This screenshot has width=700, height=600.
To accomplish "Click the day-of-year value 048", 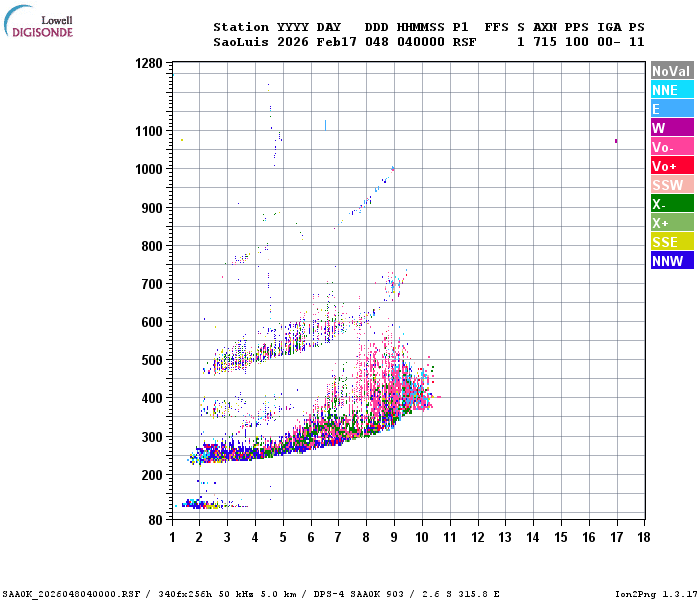I will point(376,42).
